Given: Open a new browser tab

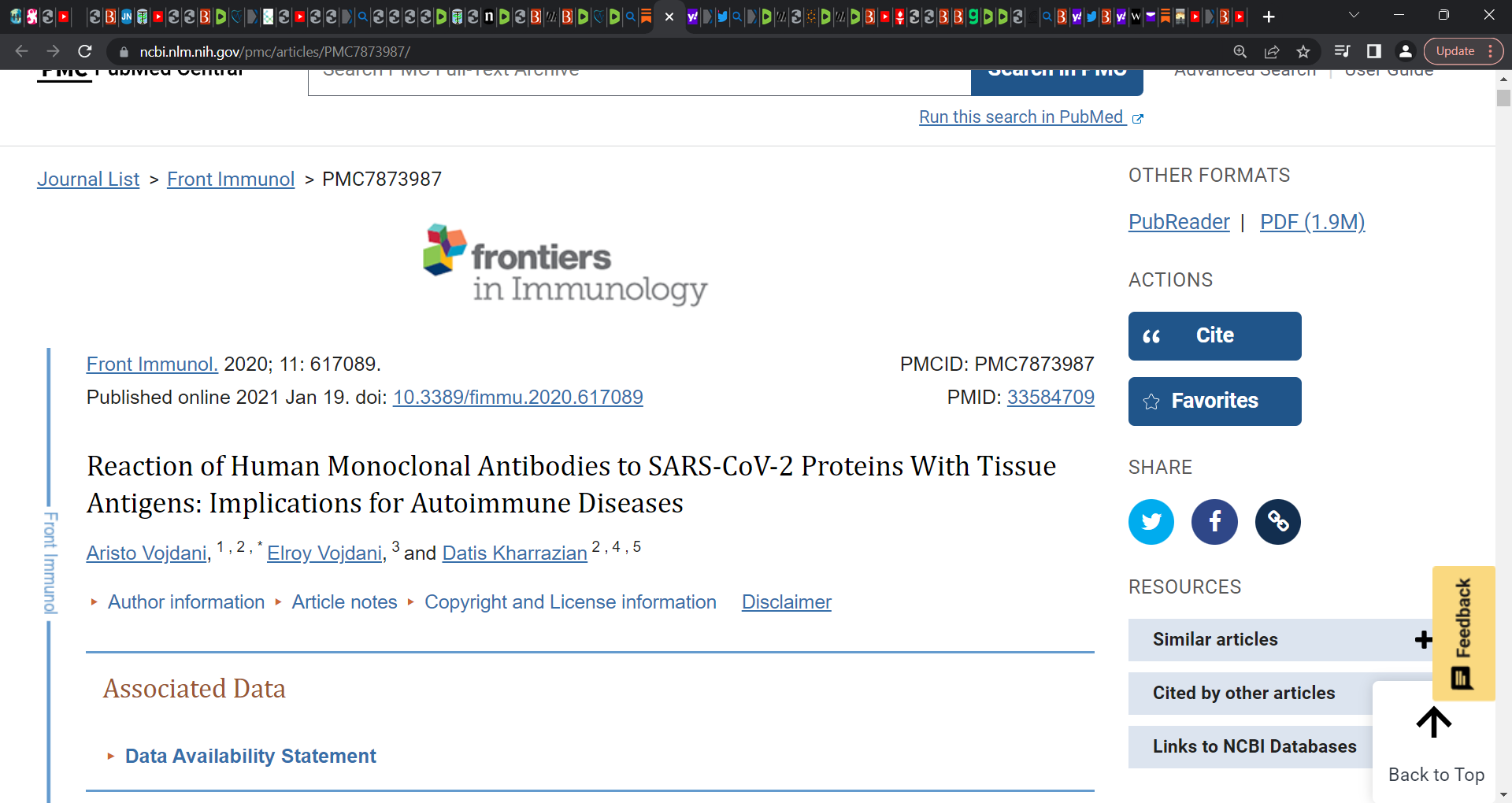Looking at the screenshot, I should (1269, 17).
